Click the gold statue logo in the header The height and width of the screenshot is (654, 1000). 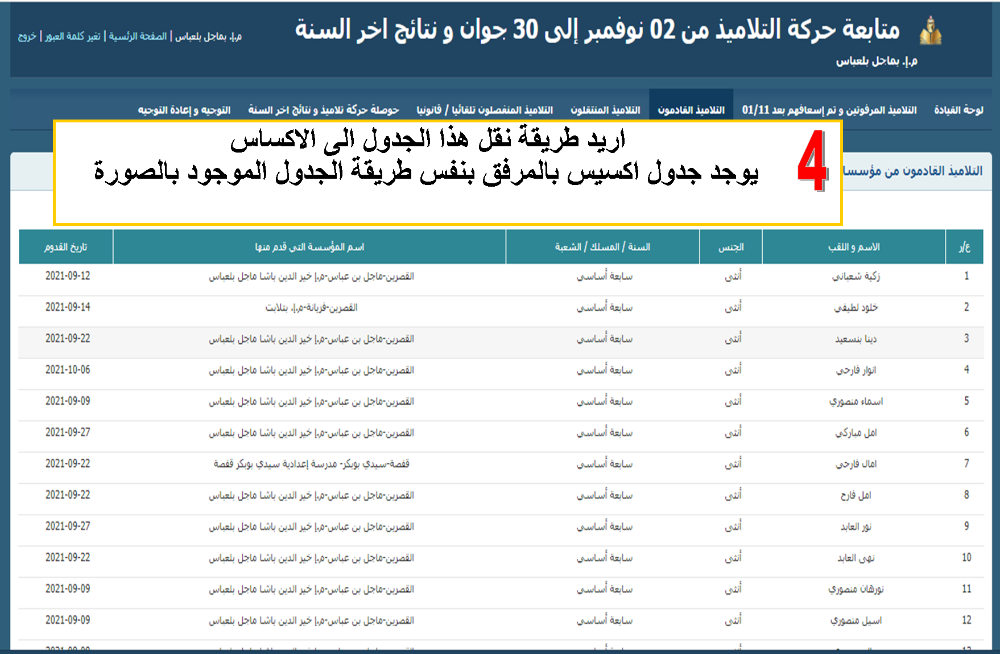pos(930,31)
